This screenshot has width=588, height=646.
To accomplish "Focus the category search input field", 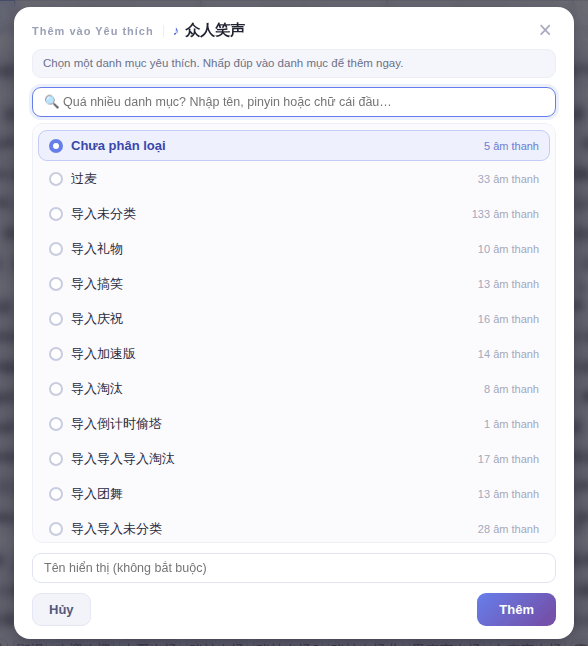I will [x=294, y=102].
